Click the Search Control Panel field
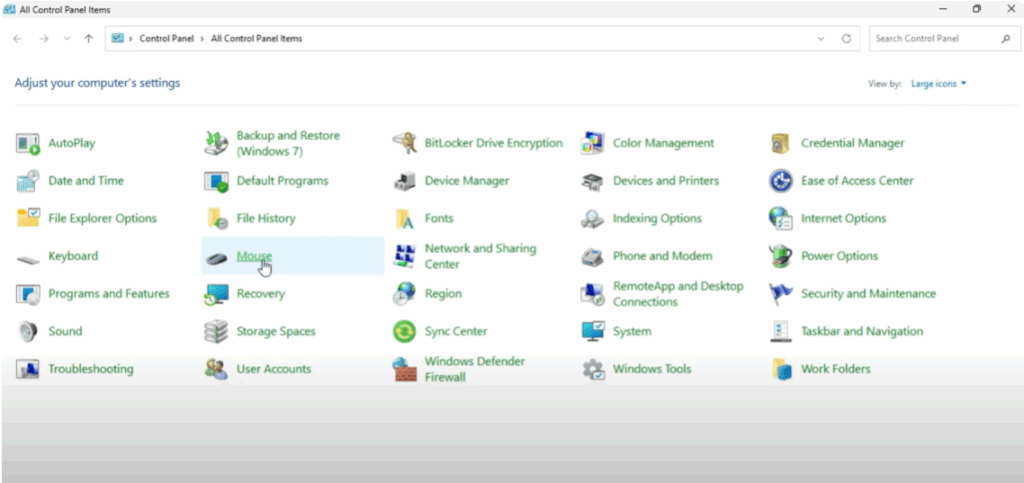 pyautogui.click(x=944, y=39)
